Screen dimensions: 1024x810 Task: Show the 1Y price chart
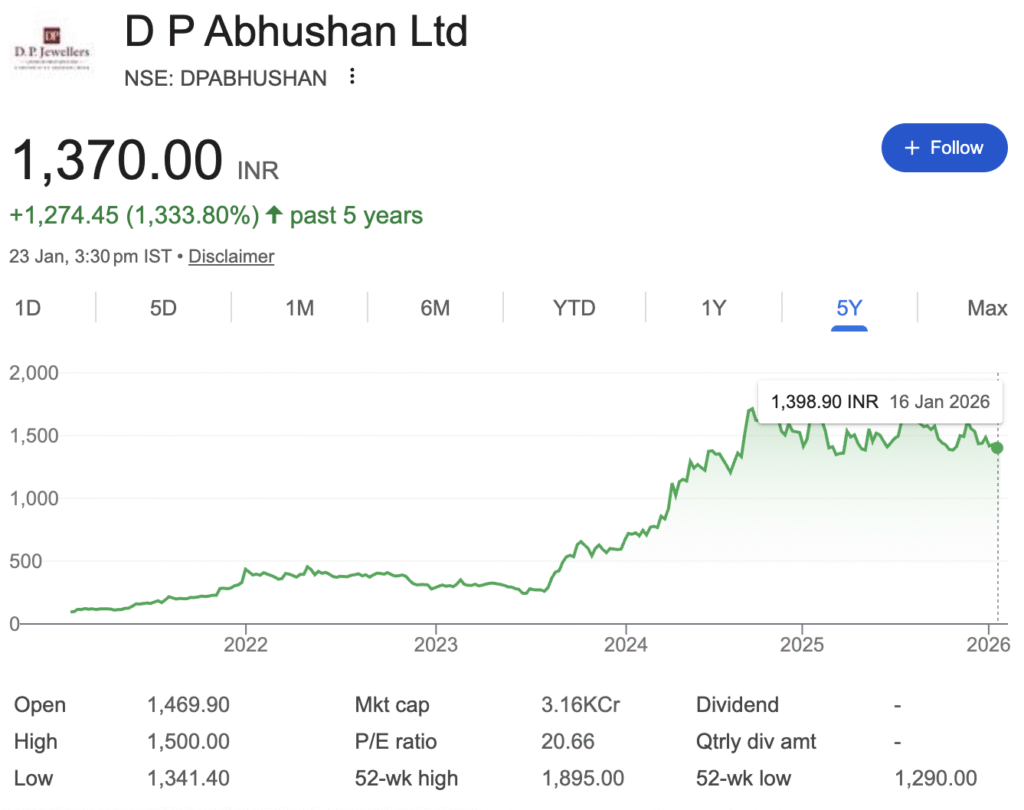(x=713, y=308)
